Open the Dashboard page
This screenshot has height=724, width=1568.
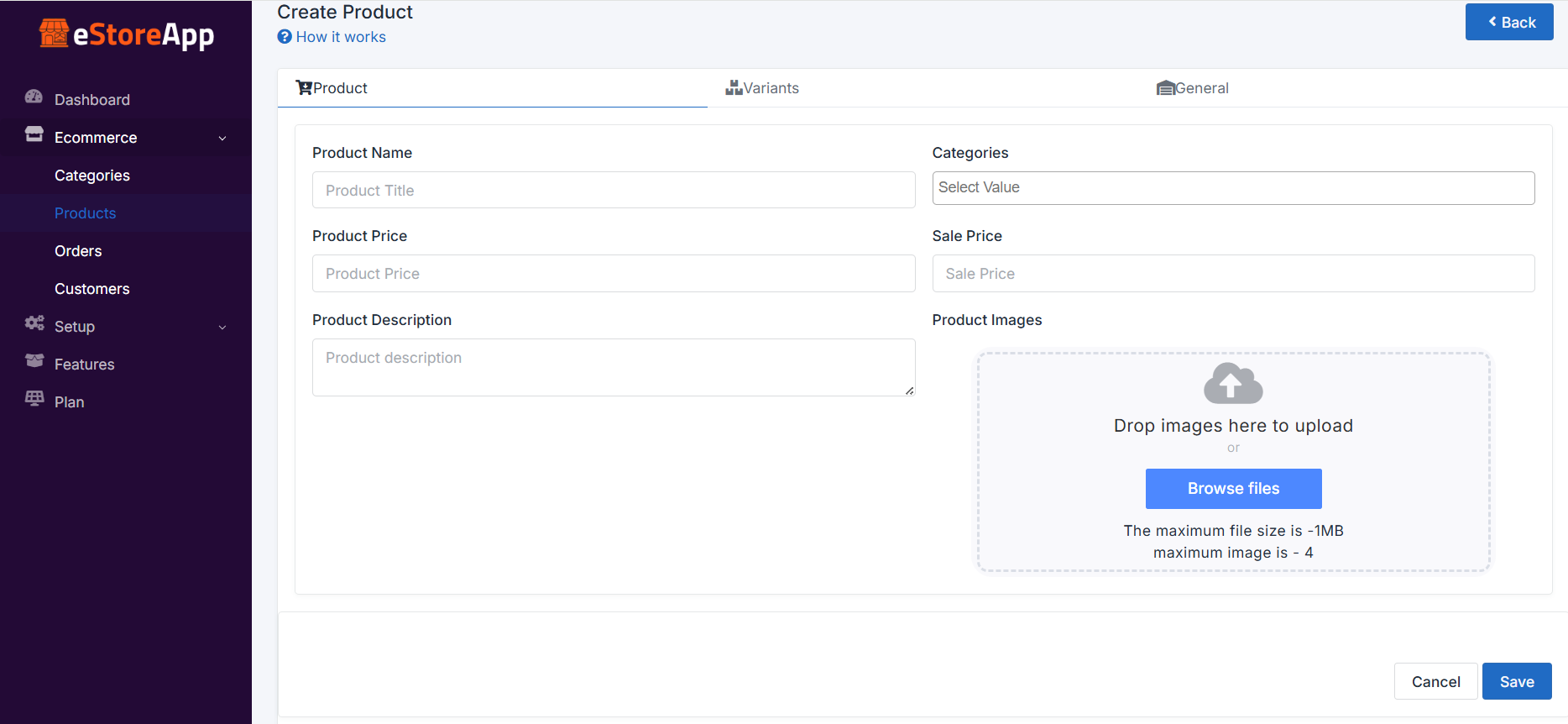[x=92, y=100]
